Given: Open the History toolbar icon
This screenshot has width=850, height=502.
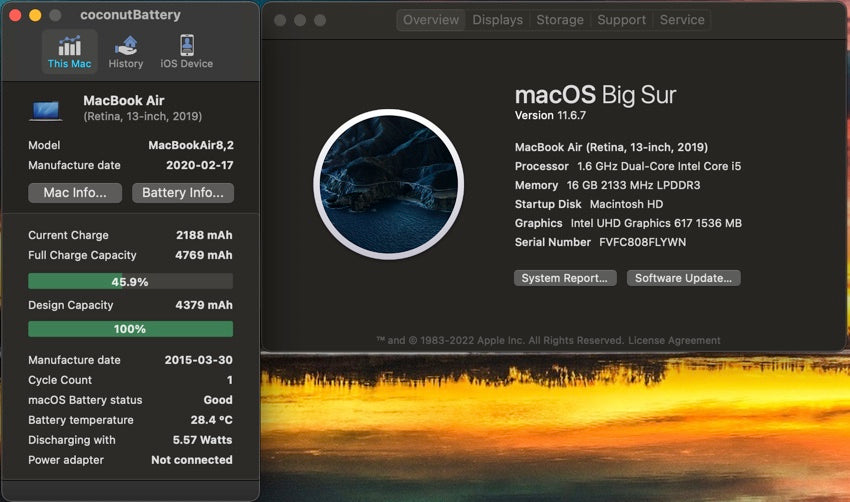Looking at the screenshot, I should coord(126,52).
